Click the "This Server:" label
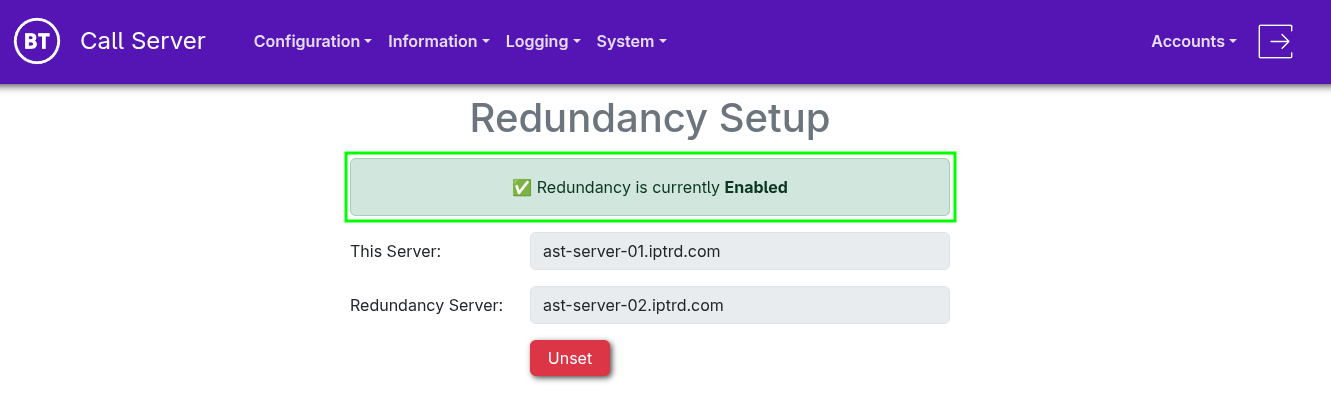1331x414 pixels. tap(396, 251)
